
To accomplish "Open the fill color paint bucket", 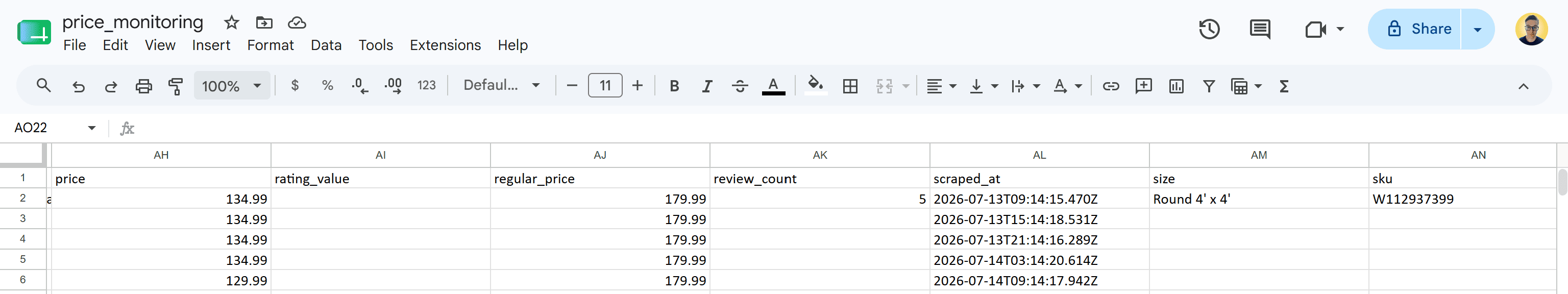I will [x=816, y=85].
